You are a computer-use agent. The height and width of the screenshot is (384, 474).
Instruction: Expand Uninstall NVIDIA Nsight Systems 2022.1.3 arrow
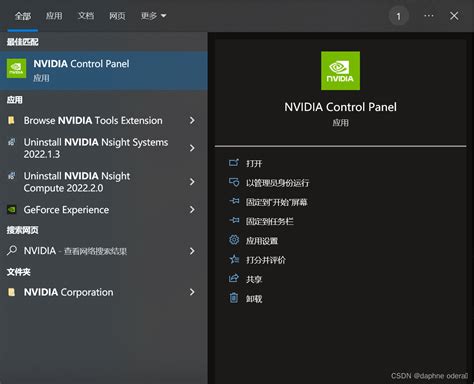[x=192, y=148]
